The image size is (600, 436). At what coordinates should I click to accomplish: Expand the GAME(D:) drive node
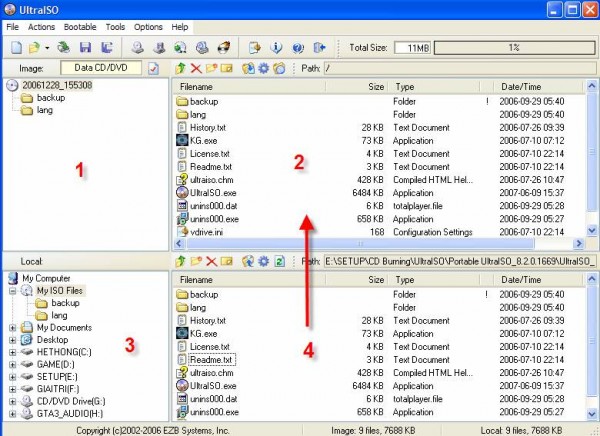tap(13, 364)
